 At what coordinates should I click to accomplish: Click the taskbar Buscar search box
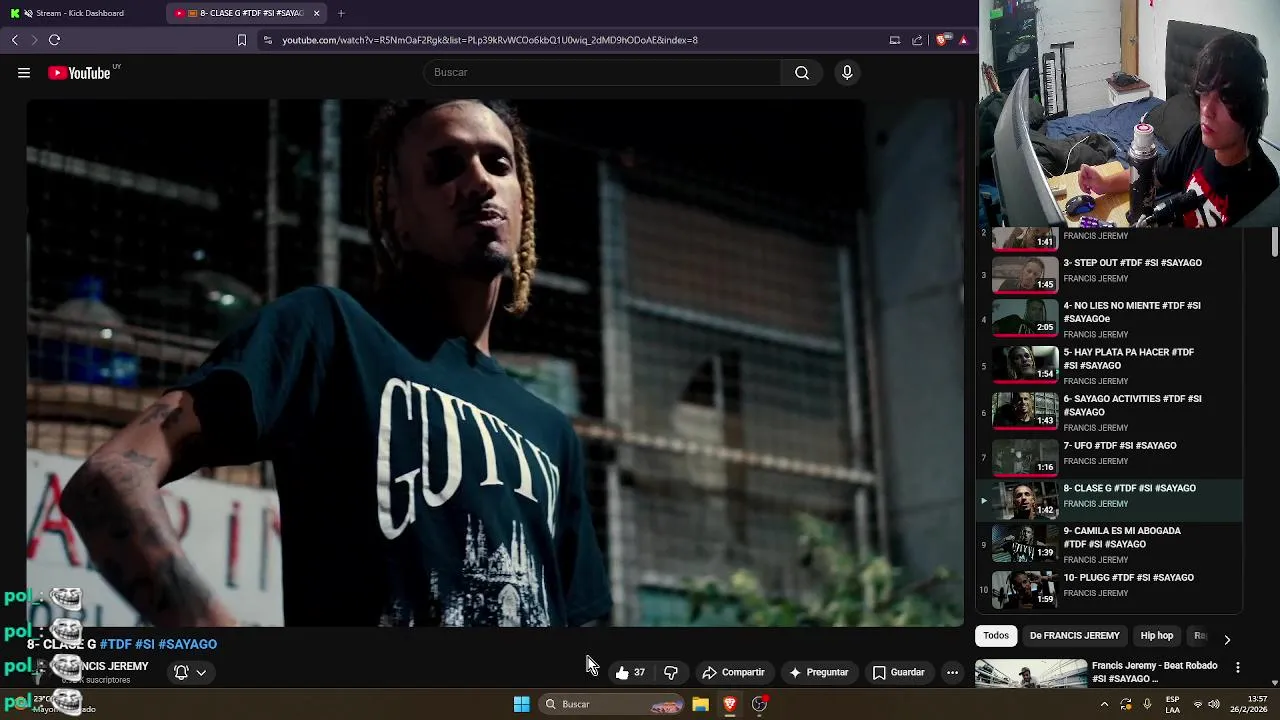click(612, 704)
